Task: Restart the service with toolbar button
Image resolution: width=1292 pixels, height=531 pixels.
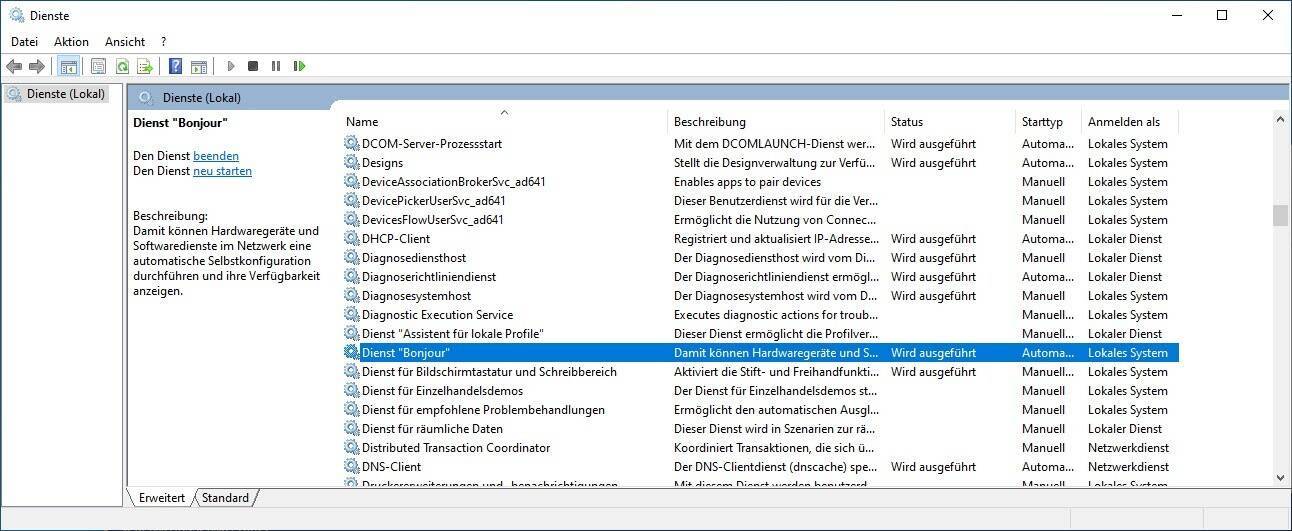Action: point(299,66)
